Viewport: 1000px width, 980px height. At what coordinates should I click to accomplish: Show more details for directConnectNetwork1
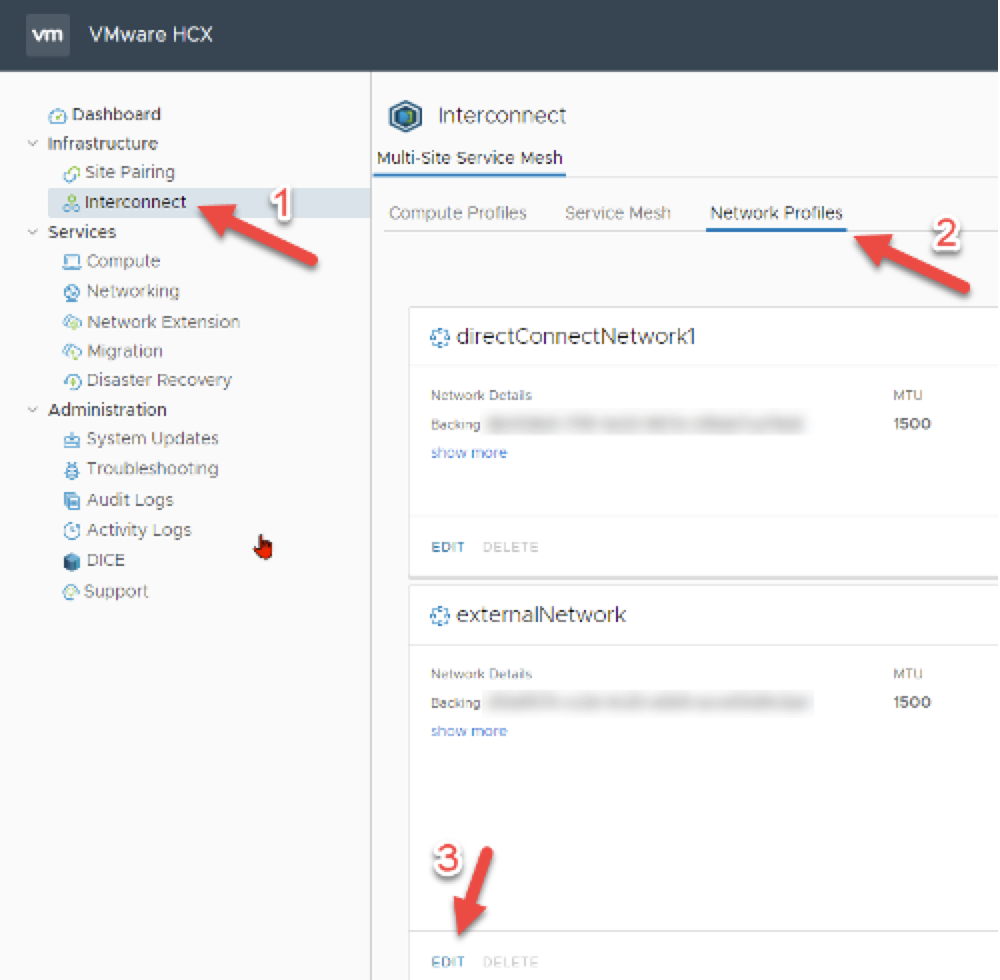pyautogui.click(x=469, y=453)
